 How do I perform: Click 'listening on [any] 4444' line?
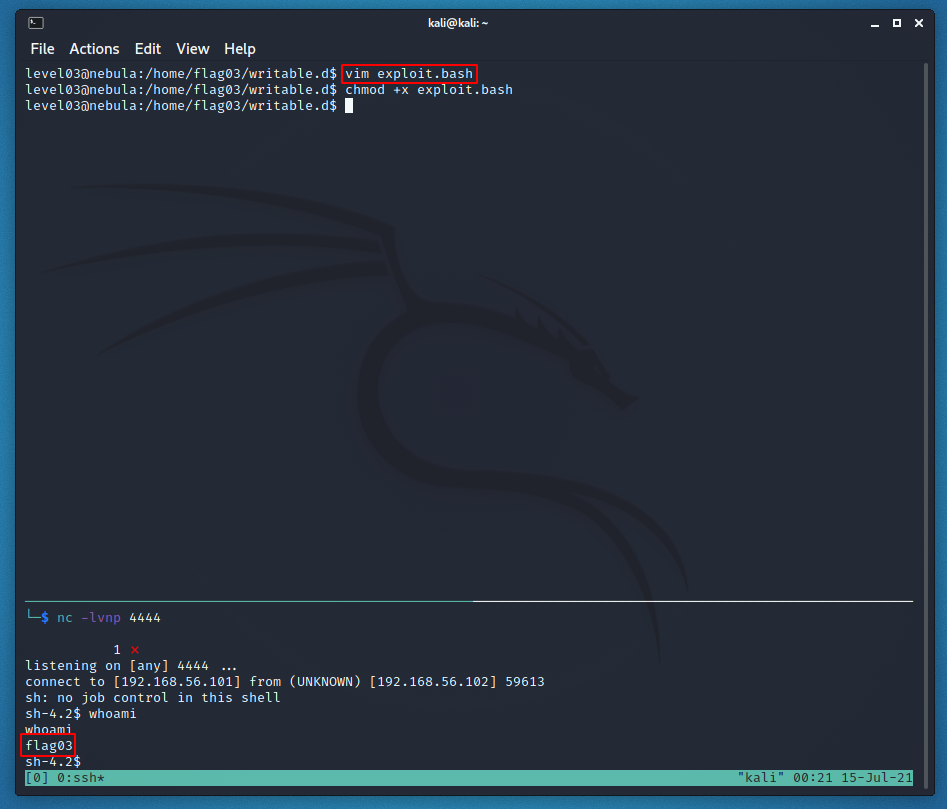click(x=131, y=666)
